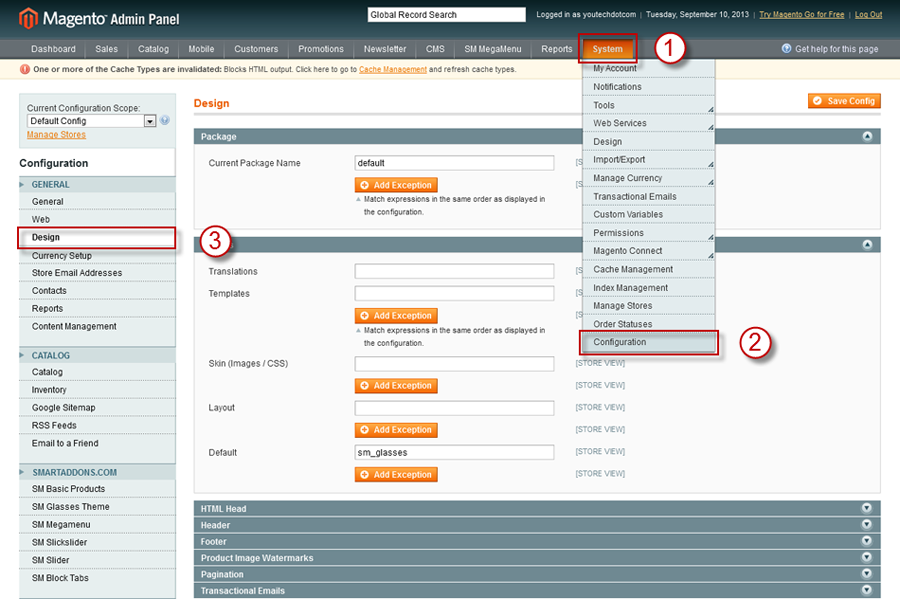Open the SM Block Tabs configuration tab
900x599 pixels.
click(97, 578)
